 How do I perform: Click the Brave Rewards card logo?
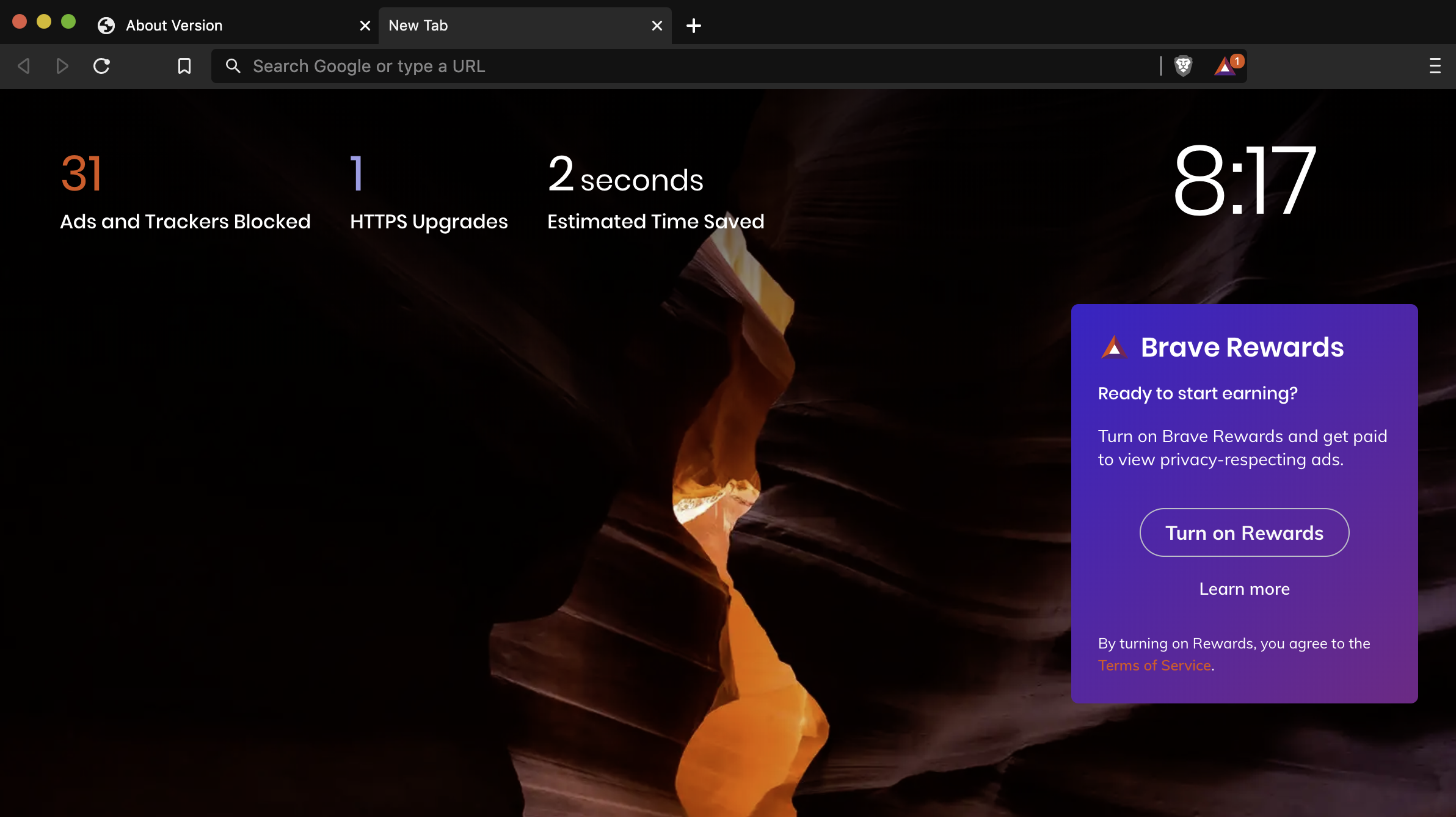pos(1114,347)
